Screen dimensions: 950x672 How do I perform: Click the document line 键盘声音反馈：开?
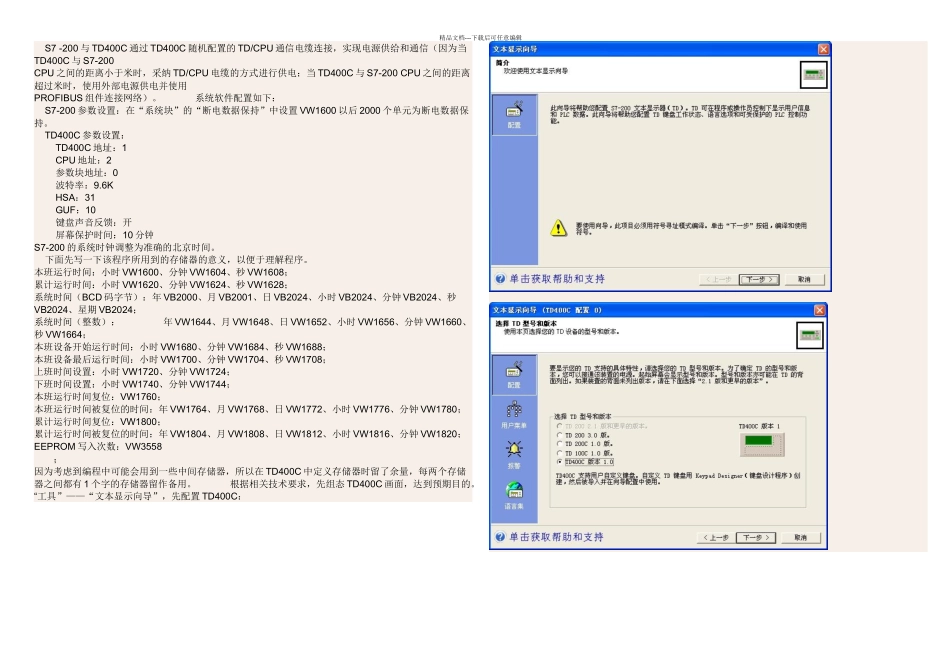tap(93, 222)
